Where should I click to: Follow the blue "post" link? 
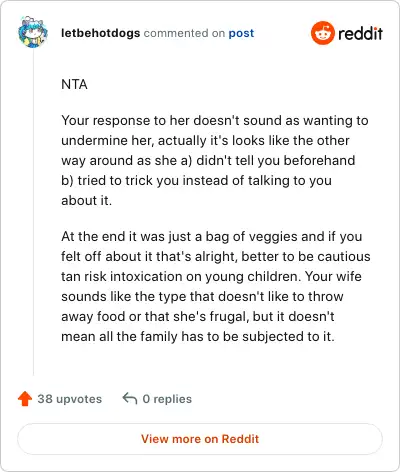[241, 33]
